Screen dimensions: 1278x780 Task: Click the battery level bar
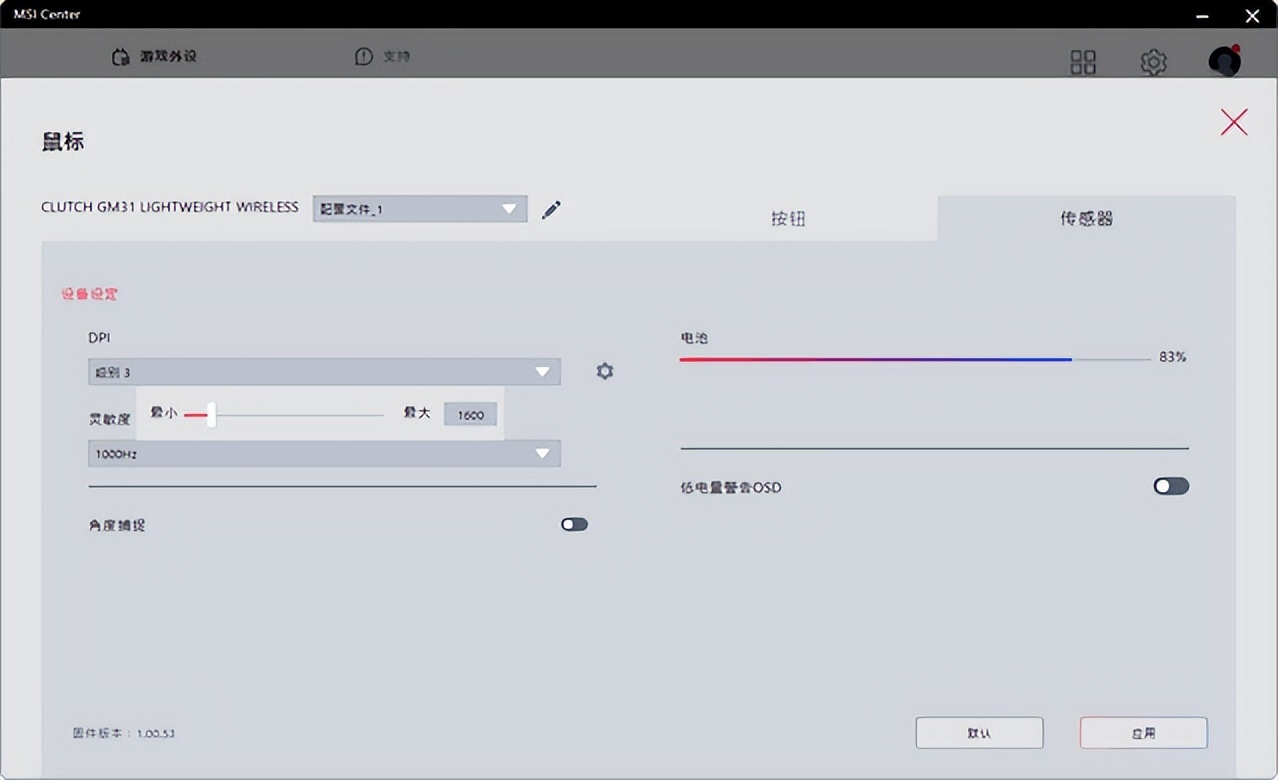click(x=915, y=359)
